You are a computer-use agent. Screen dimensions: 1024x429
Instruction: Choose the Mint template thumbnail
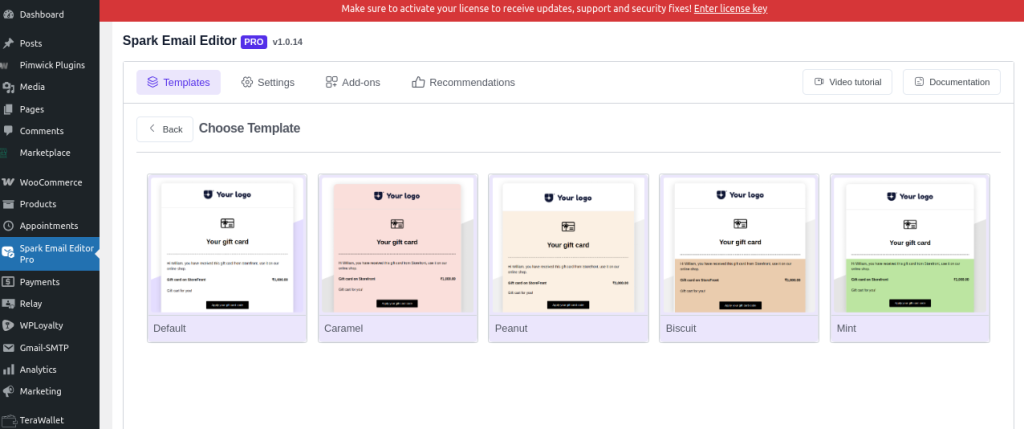pyautogui.click(x=910, y=244)
